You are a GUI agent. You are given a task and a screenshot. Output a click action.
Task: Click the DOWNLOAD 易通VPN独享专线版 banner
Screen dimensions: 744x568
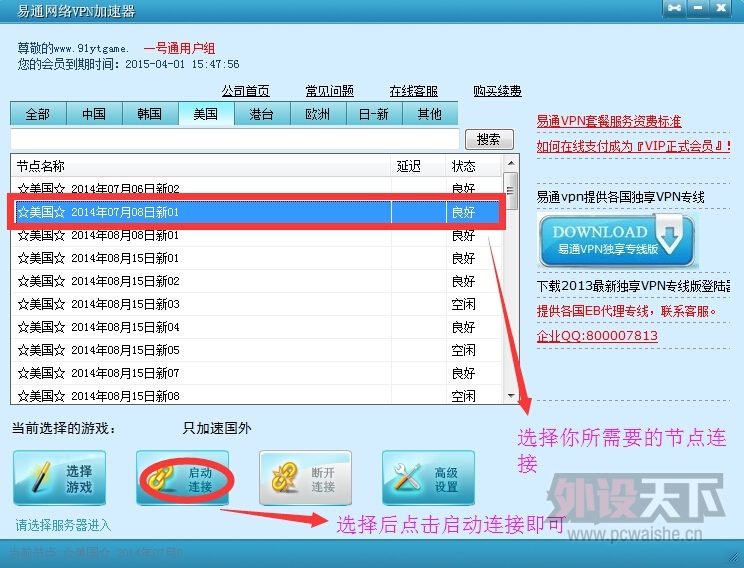pyautogui.click(x=616, y=240)
